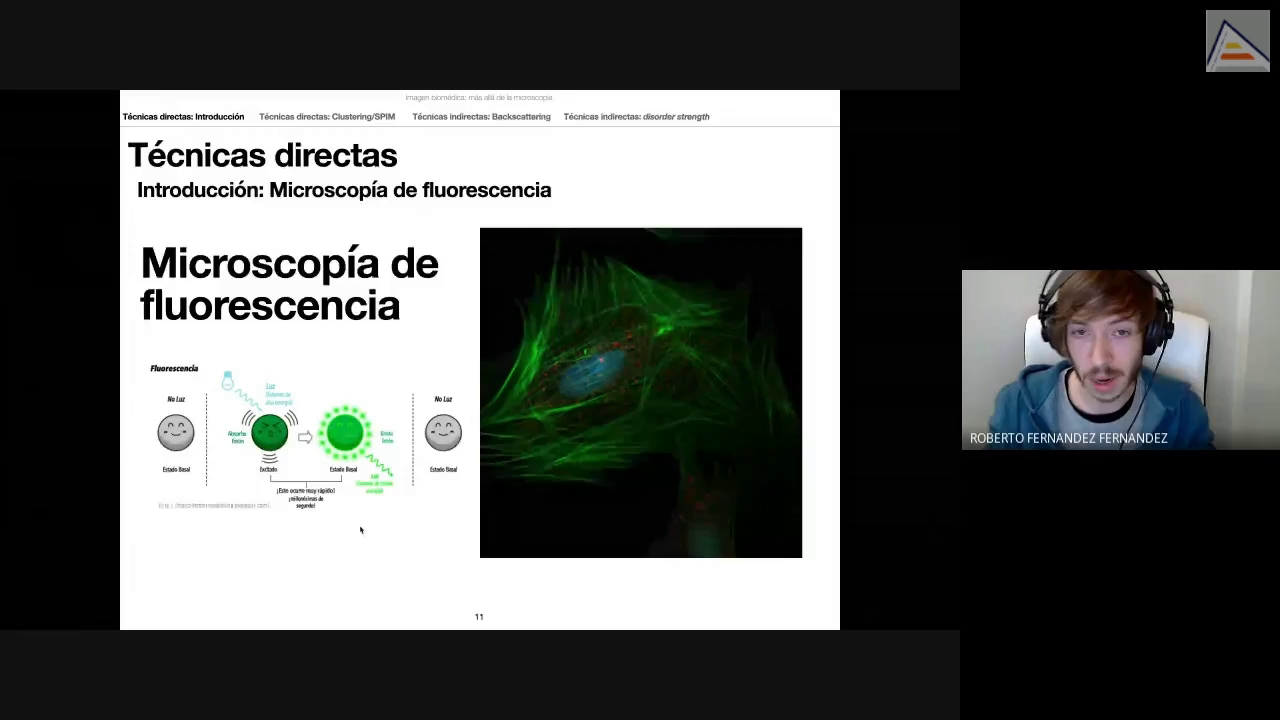1280x720 pixels.
Task: Click the slide number 11
Action: (x=479, y=617)
